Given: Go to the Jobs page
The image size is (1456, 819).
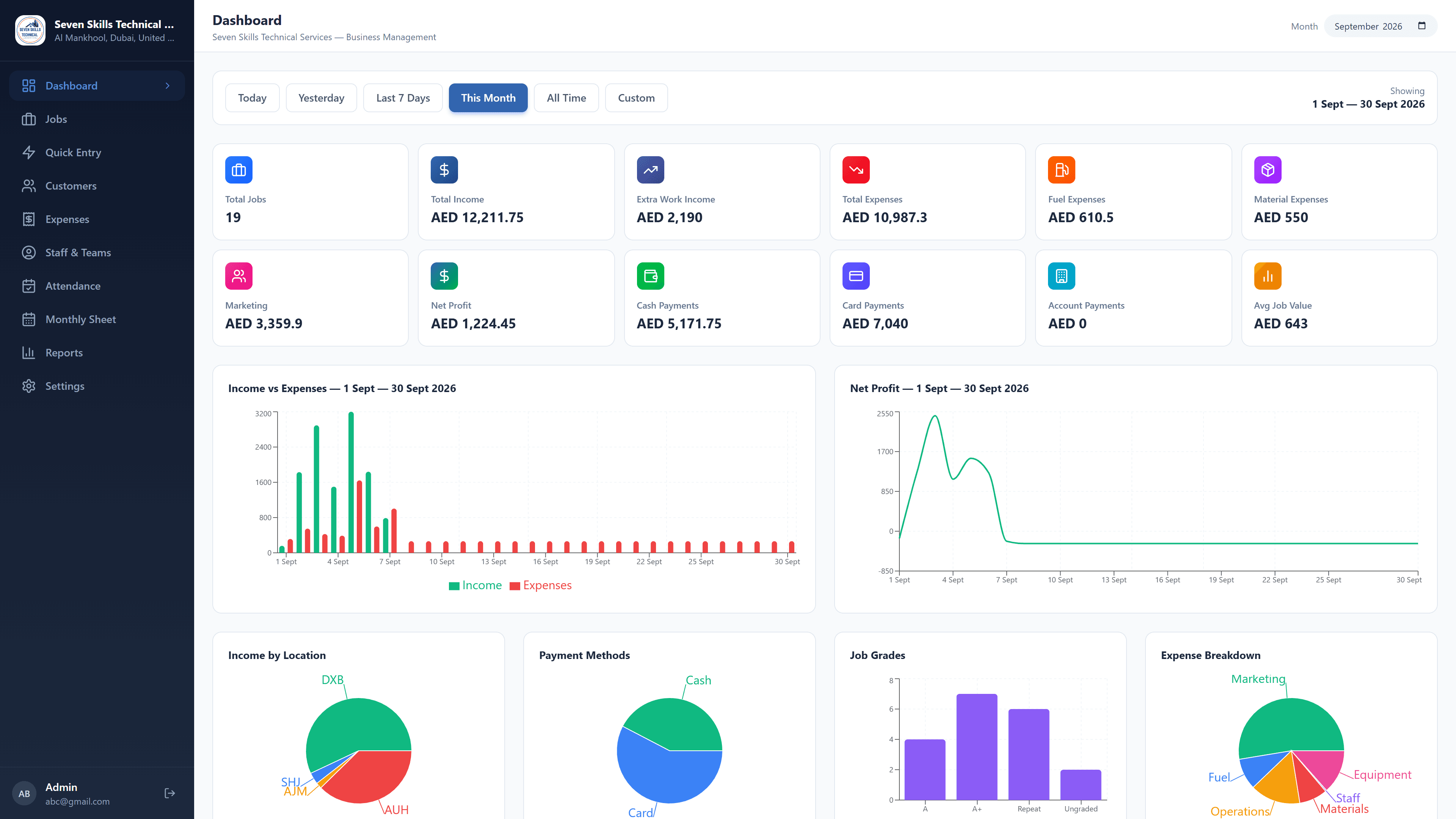Looking at the screenshot, I should click(97, 119).
